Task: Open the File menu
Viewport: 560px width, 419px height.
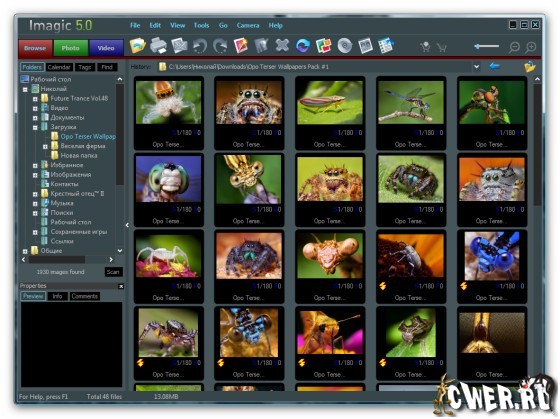Action: tap(135, 25)
